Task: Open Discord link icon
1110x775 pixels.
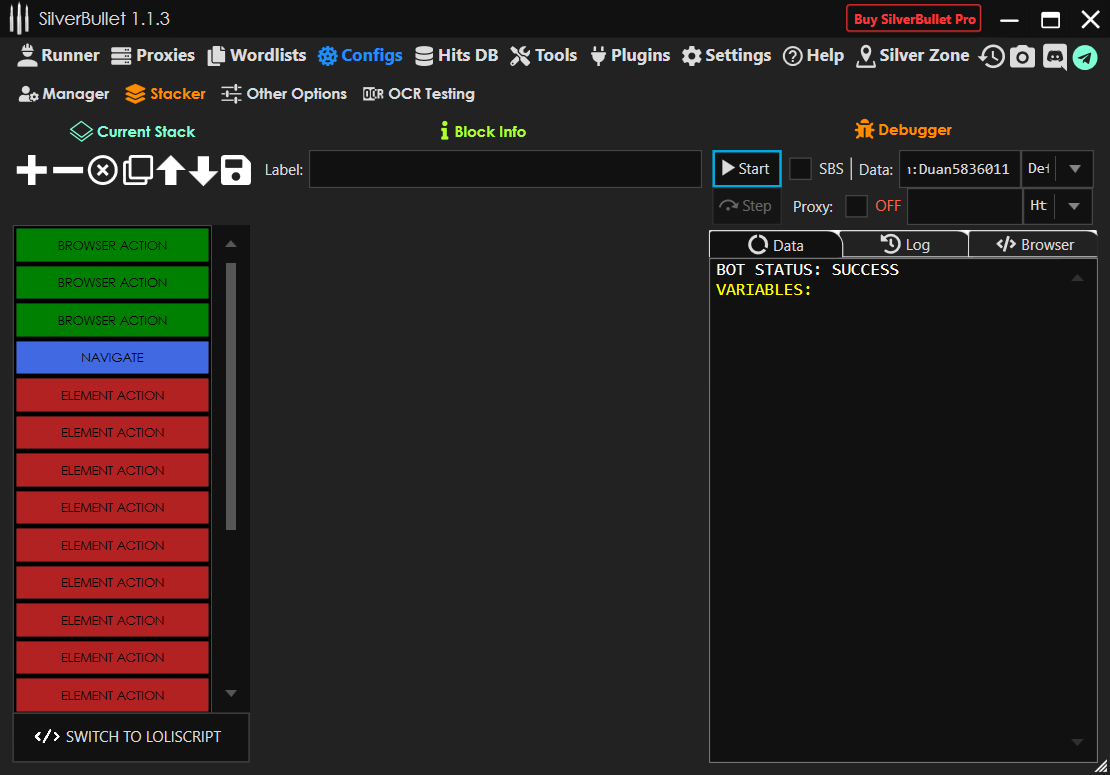Action: (1054, 57)
